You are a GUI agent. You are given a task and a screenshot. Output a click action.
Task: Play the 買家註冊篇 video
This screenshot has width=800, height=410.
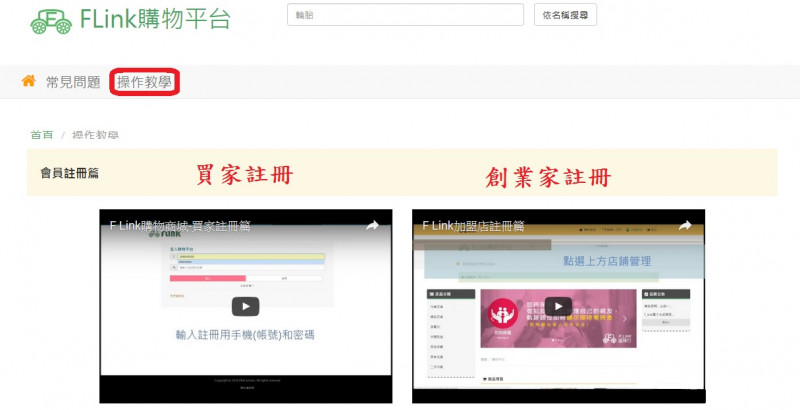pos(245,306)
